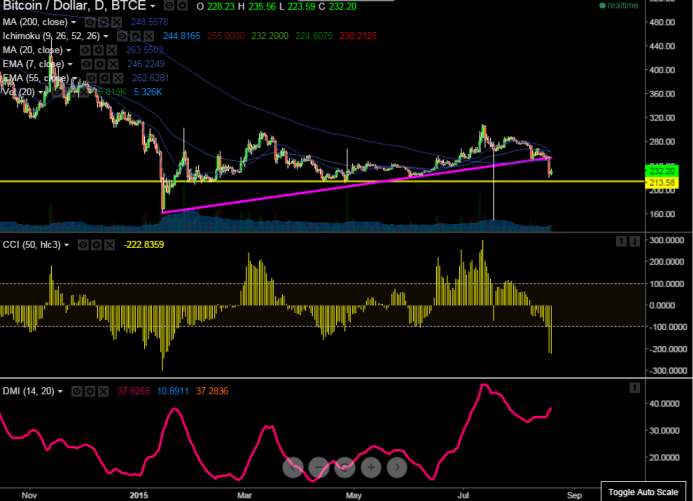
Task: Open EMA (7, close) settings gear
Action: pos(100,64)
